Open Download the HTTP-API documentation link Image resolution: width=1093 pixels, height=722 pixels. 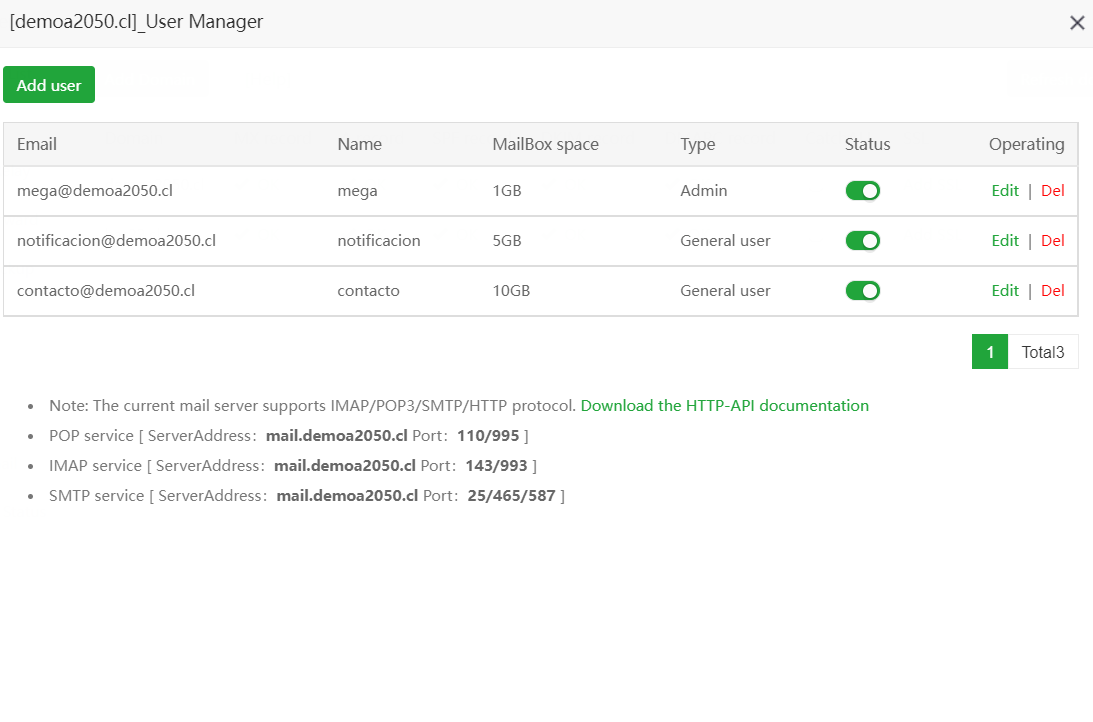pos(724,406)
